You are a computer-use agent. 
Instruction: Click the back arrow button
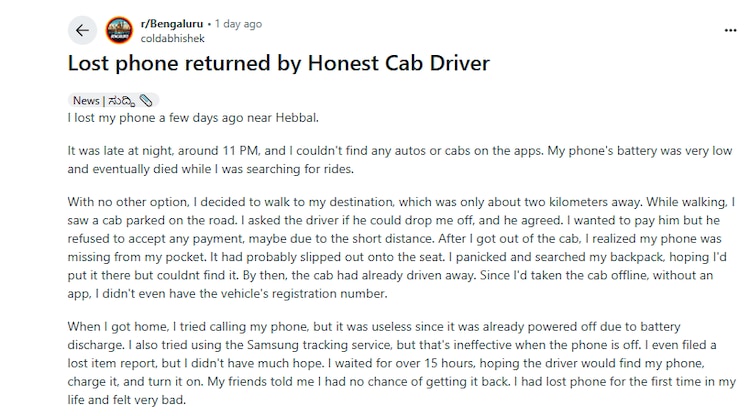(x=82, y=30)
